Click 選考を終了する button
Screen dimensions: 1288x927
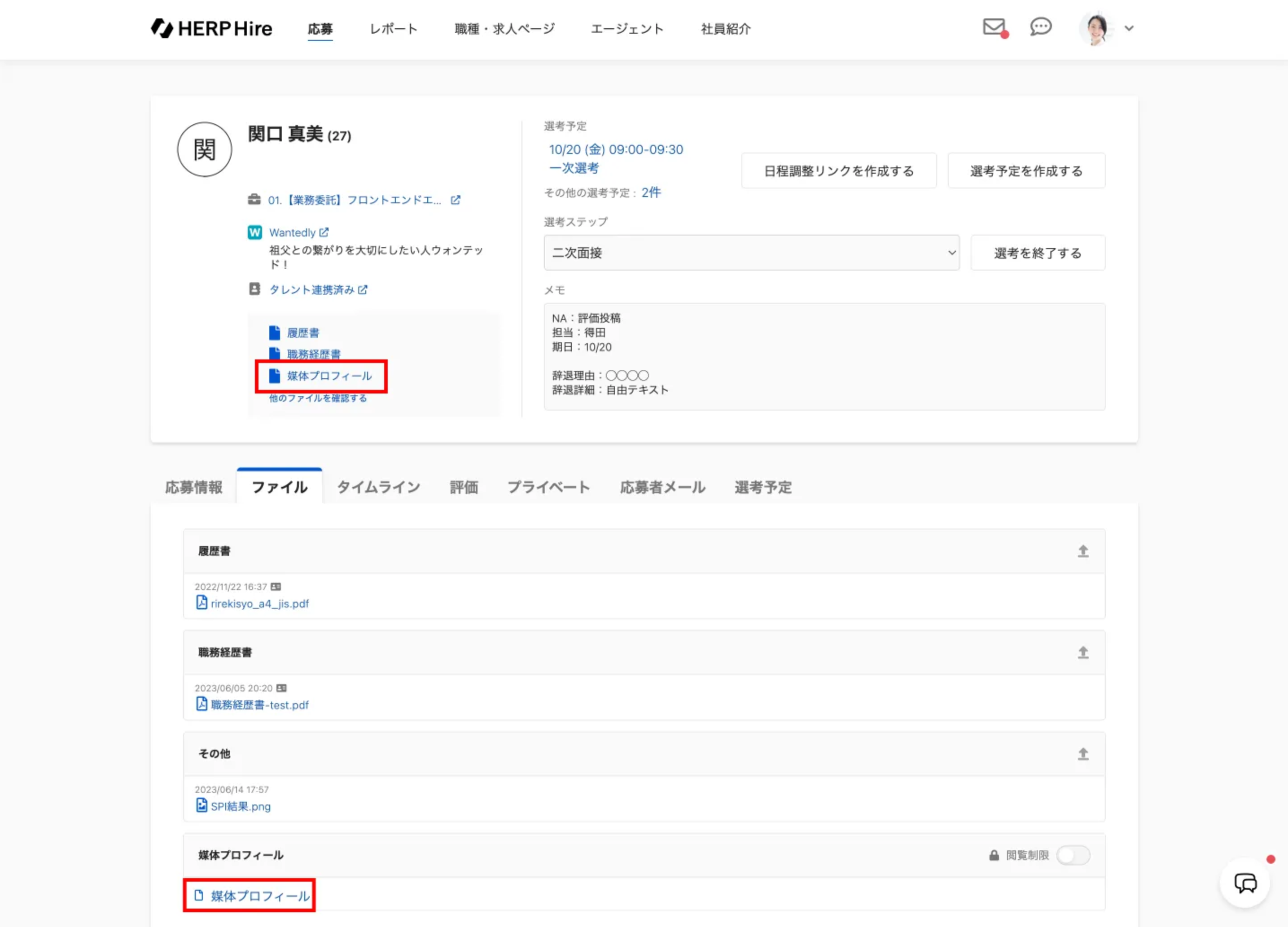point(1037,253)
